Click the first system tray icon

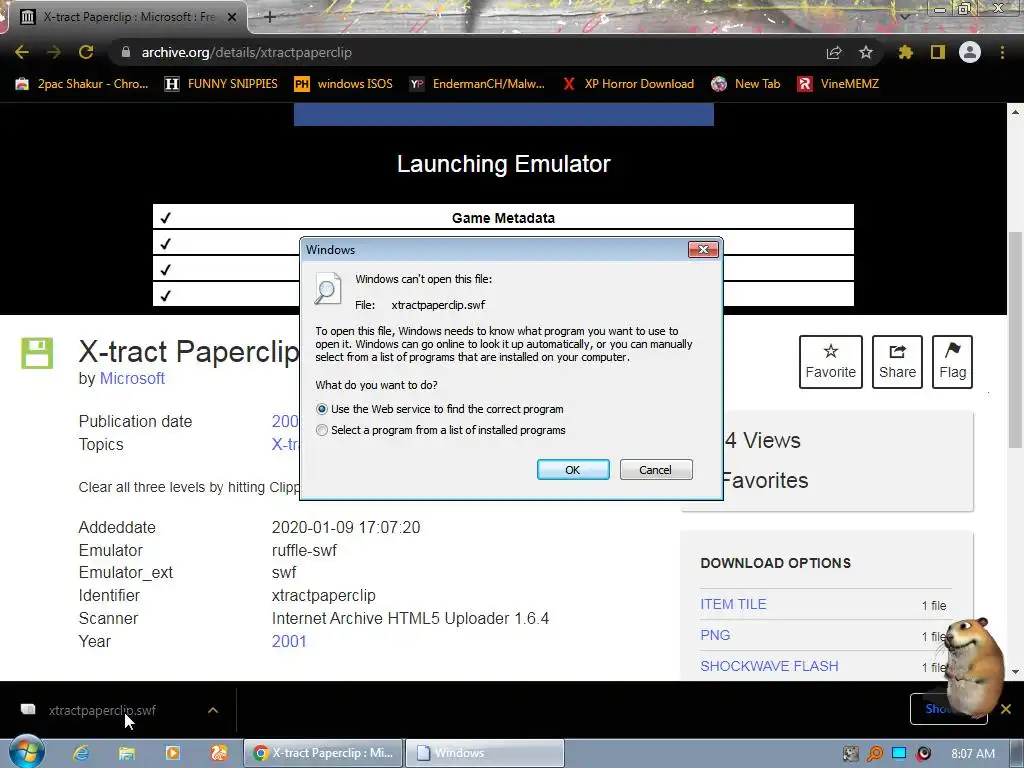[850, 754]
